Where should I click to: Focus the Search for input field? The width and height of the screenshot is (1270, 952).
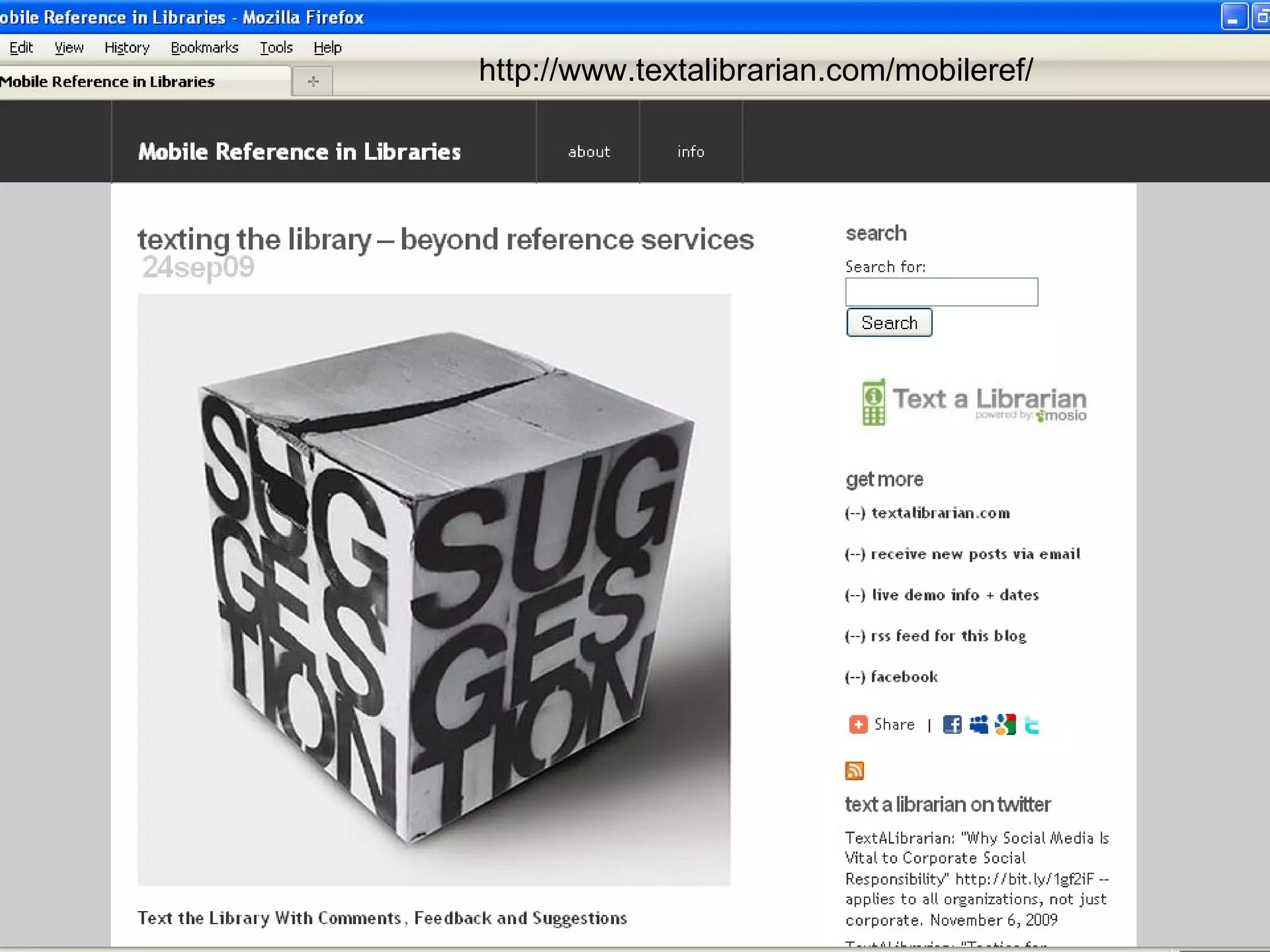pos(941,292)
